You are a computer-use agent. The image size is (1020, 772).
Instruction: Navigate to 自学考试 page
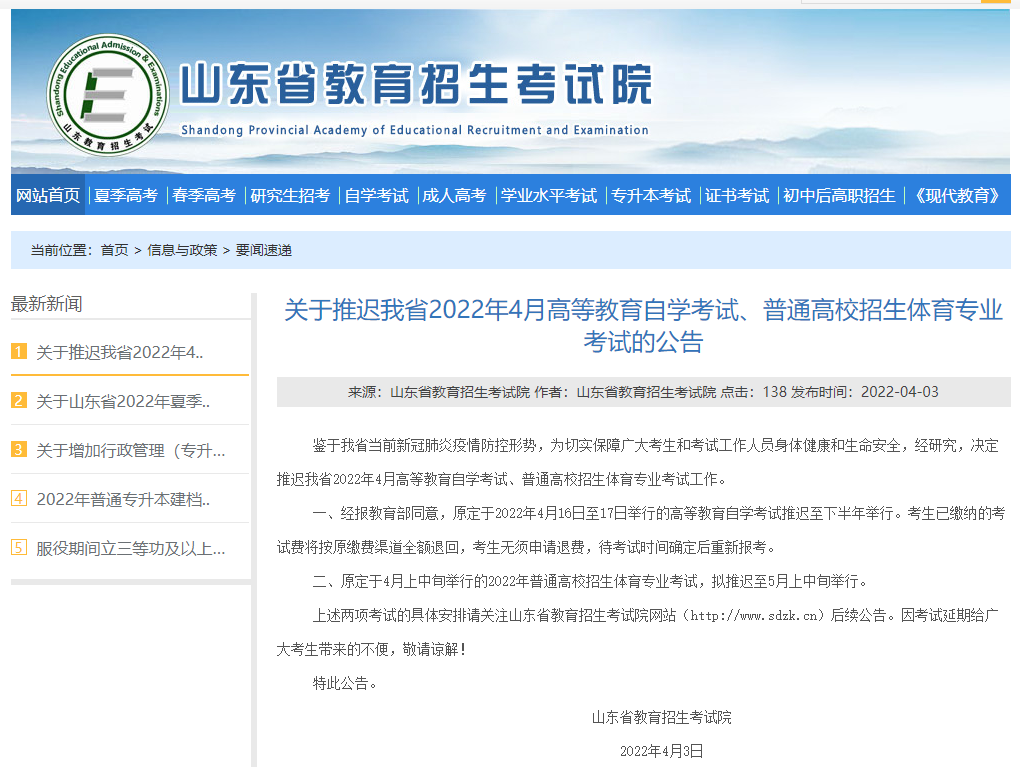pos(377,196)
